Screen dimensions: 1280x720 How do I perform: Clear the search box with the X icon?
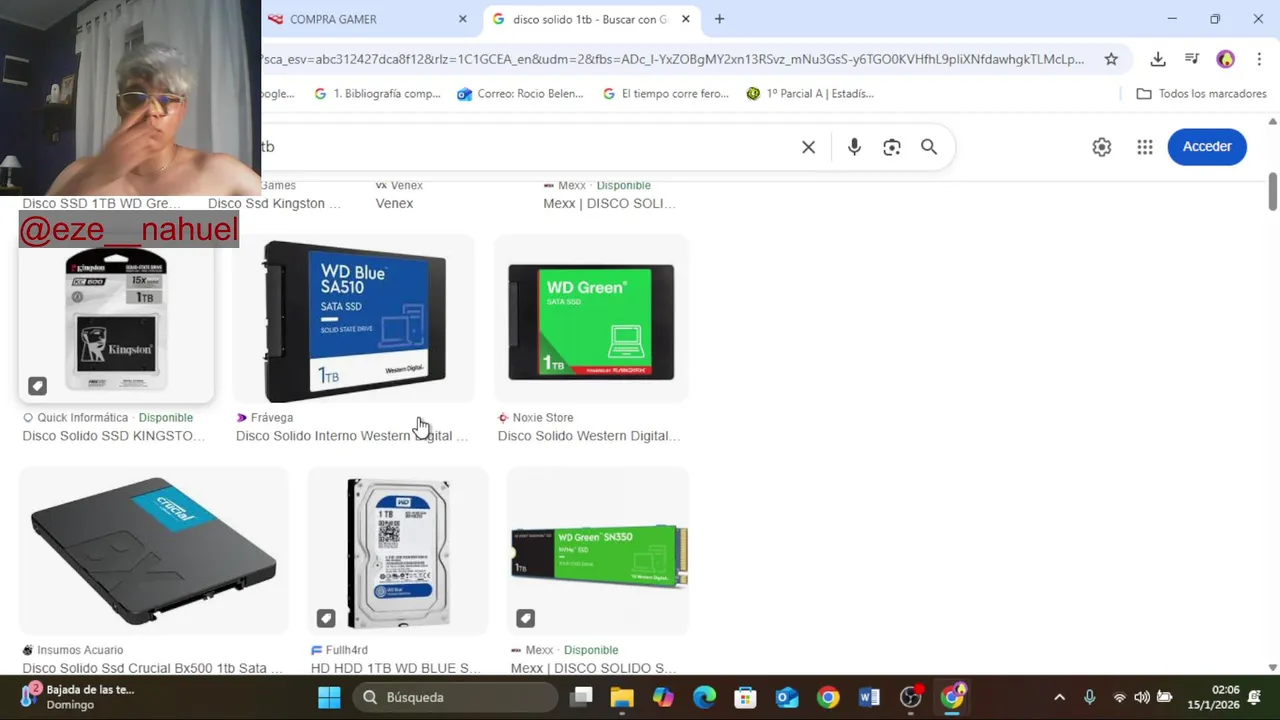coord(808,147)
